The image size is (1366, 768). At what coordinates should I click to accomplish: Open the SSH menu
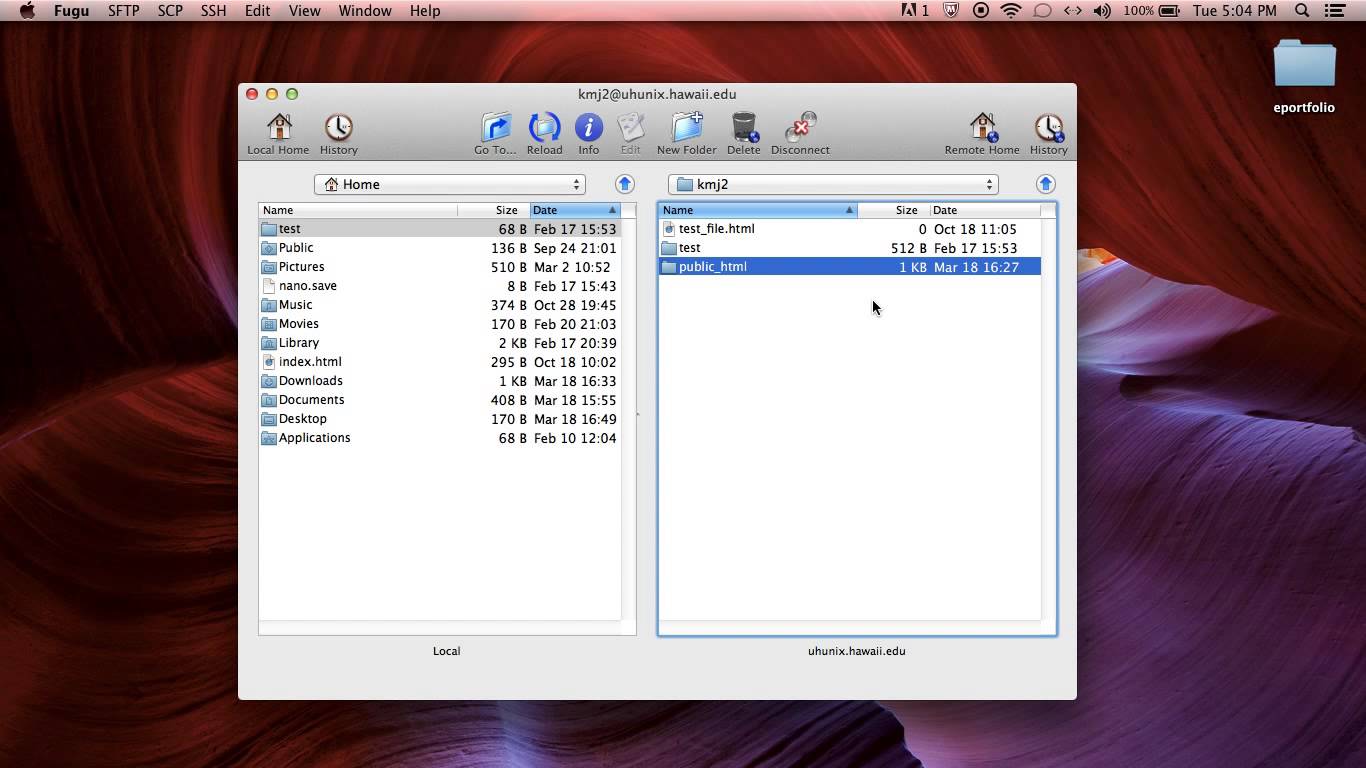tap(213, 11)
